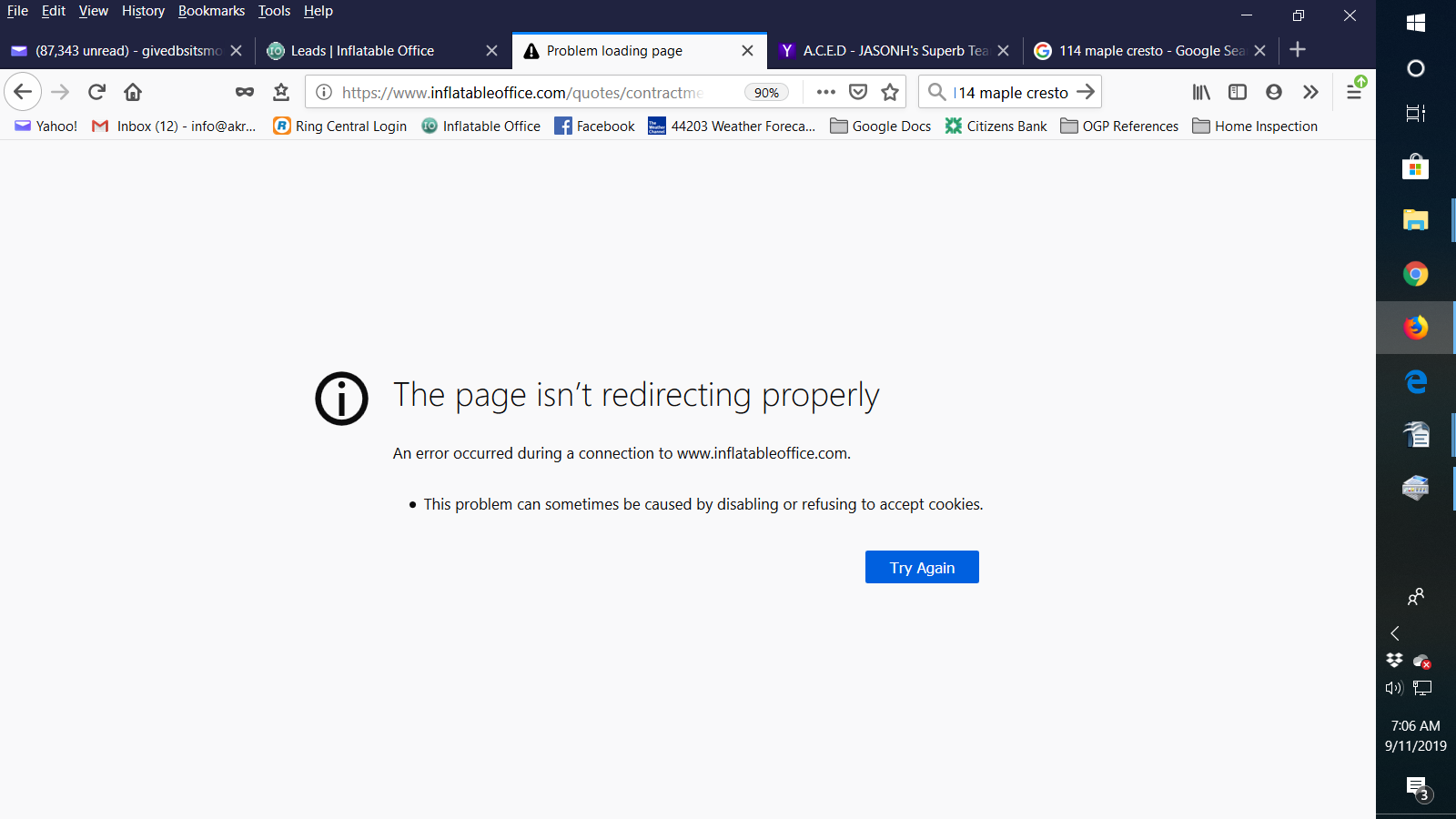Click the Try Again button
The height and width of the screenshot is (819, 1456).
(922, 567)
